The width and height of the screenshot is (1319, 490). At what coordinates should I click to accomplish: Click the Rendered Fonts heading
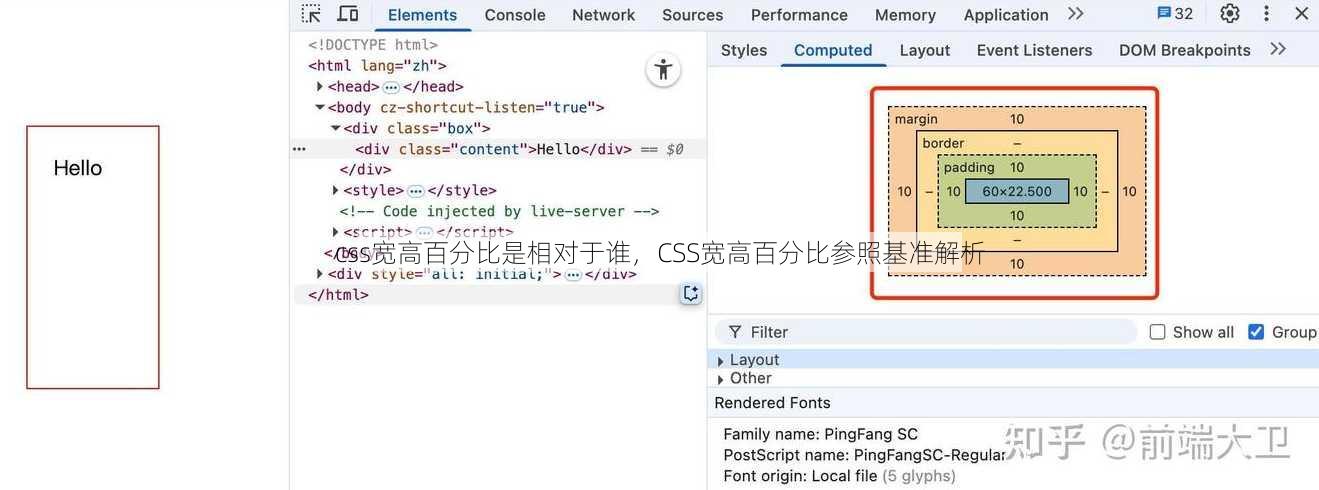coord(772,403)
